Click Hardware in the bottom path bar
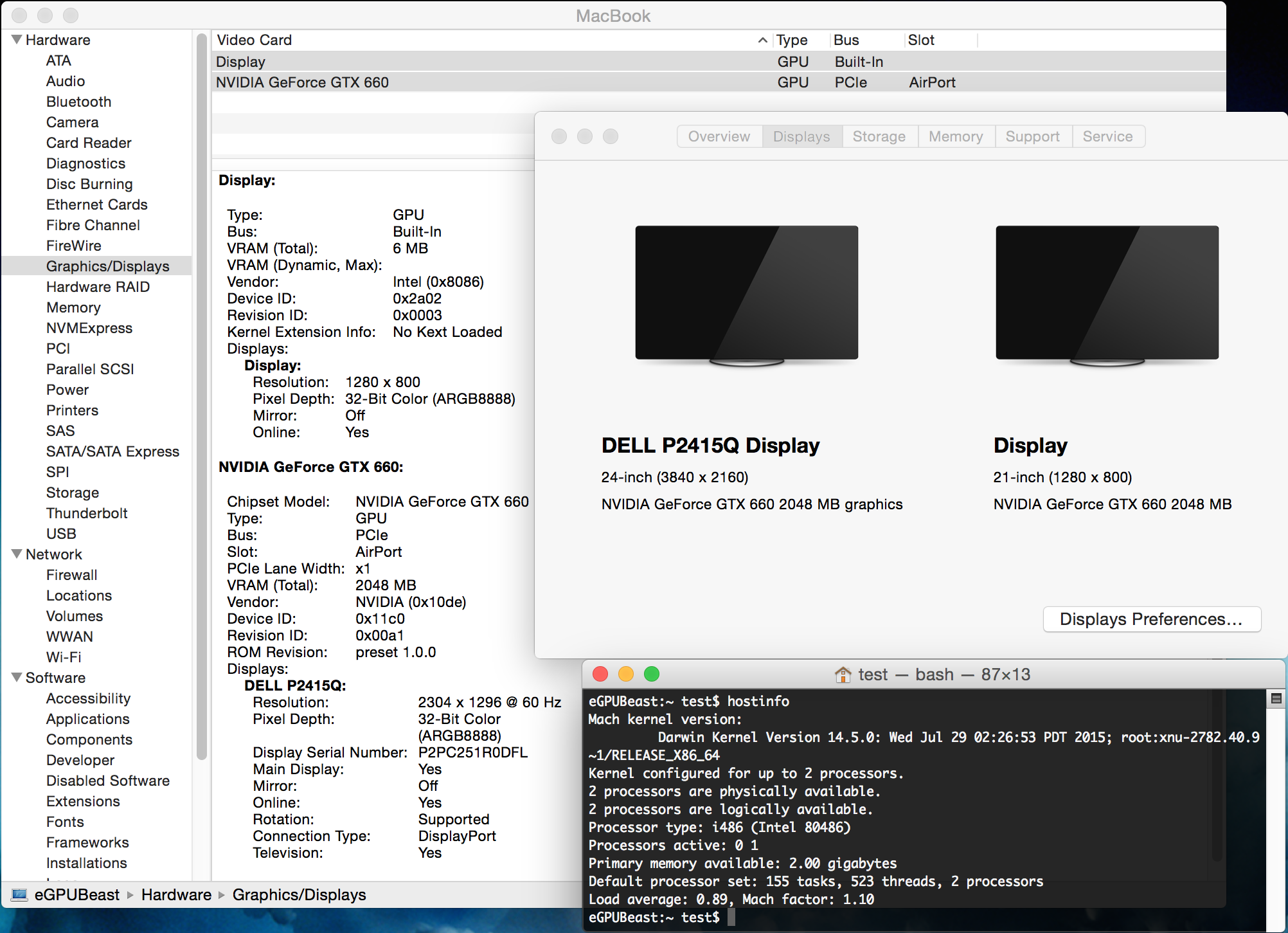Image resolution: width=1288 pixels, height=933 pixels. (x=176, y=895)
